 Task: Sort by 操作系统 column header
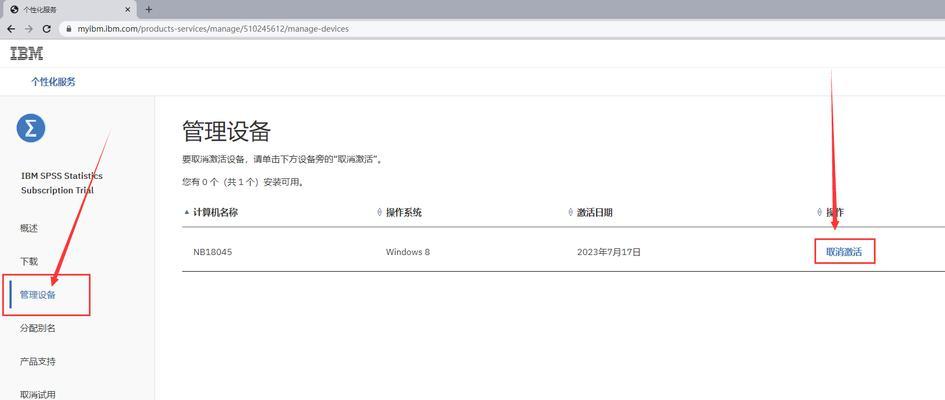tap(404, 212)
